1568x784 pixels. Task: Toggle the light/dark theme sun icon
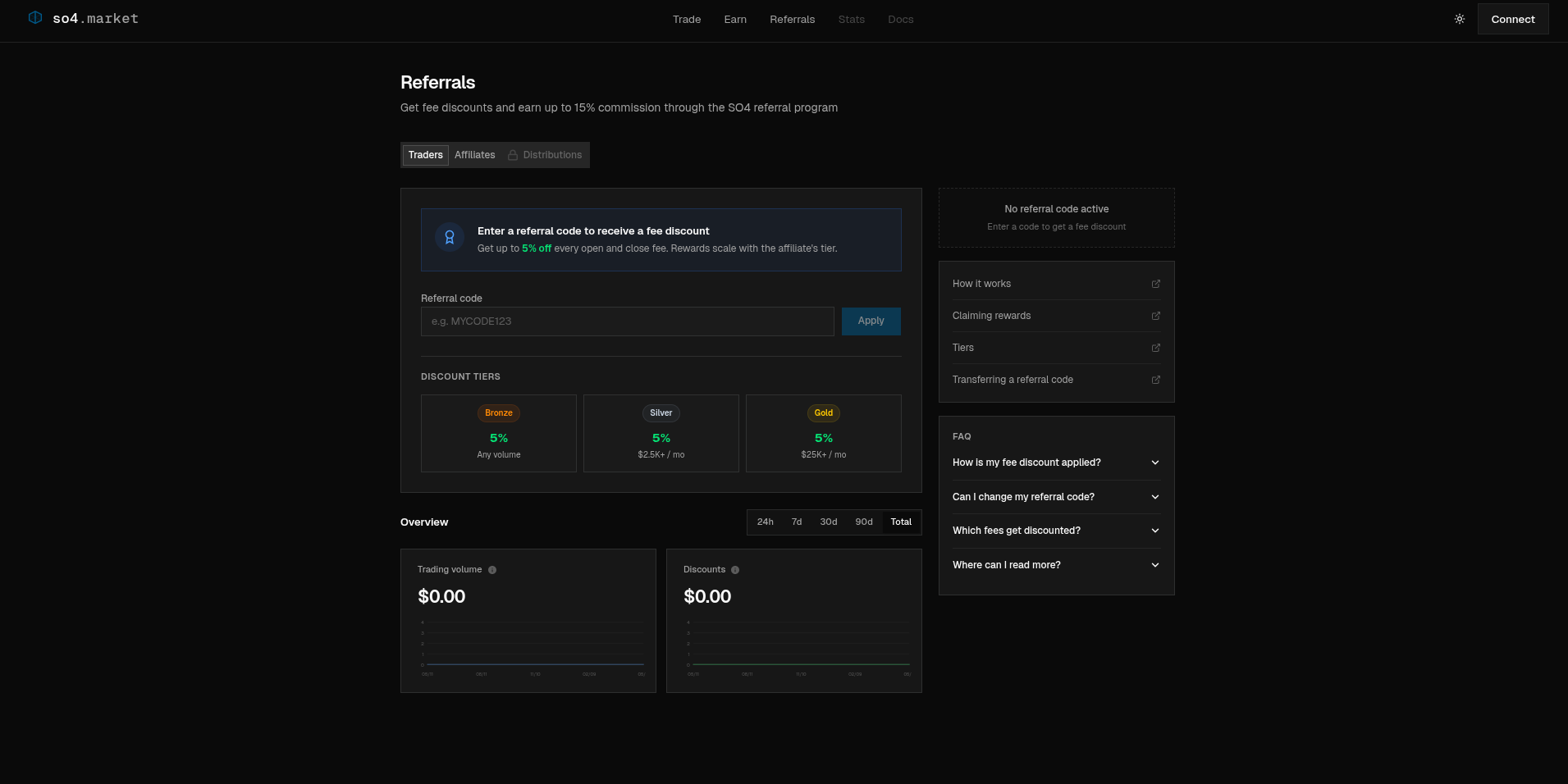1460,19
